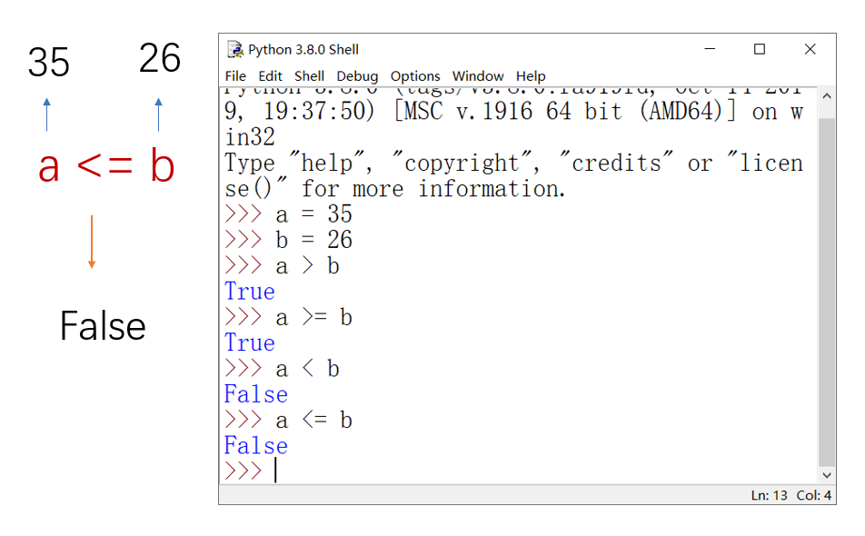The height and width of the screenshot is (536, 865).
Task: Click the 'a < b' line
Action: point(281,368)
